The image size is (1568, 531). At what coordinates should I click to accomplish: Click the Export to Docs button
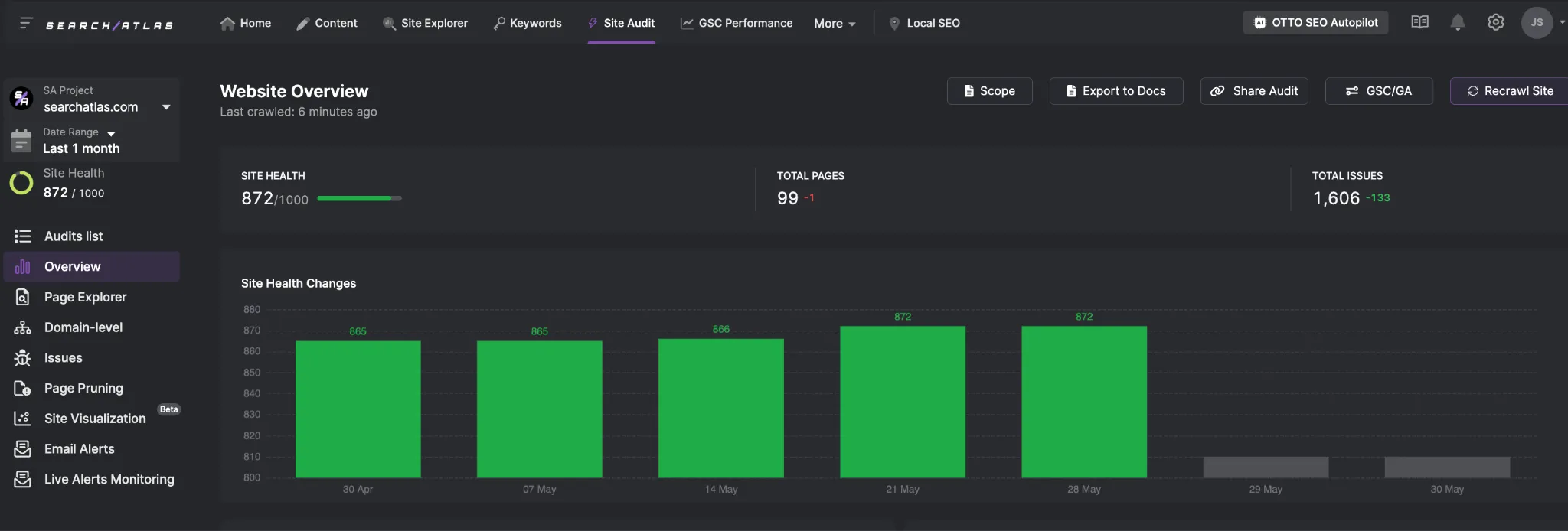click(1116, 91)
